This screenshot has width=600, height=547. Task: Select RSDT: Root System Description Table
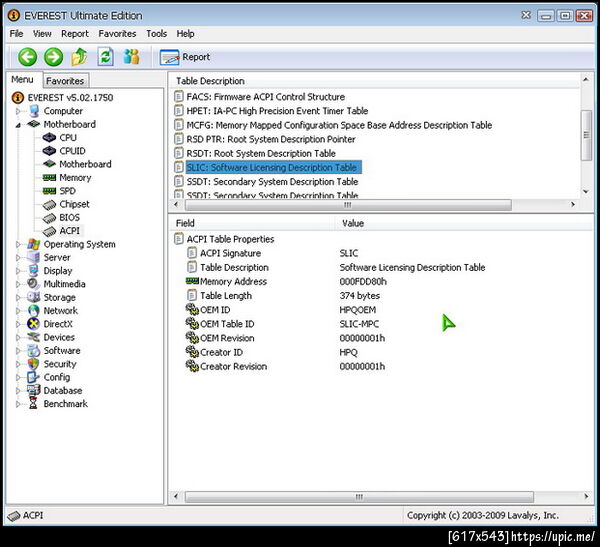click(261, 153)
